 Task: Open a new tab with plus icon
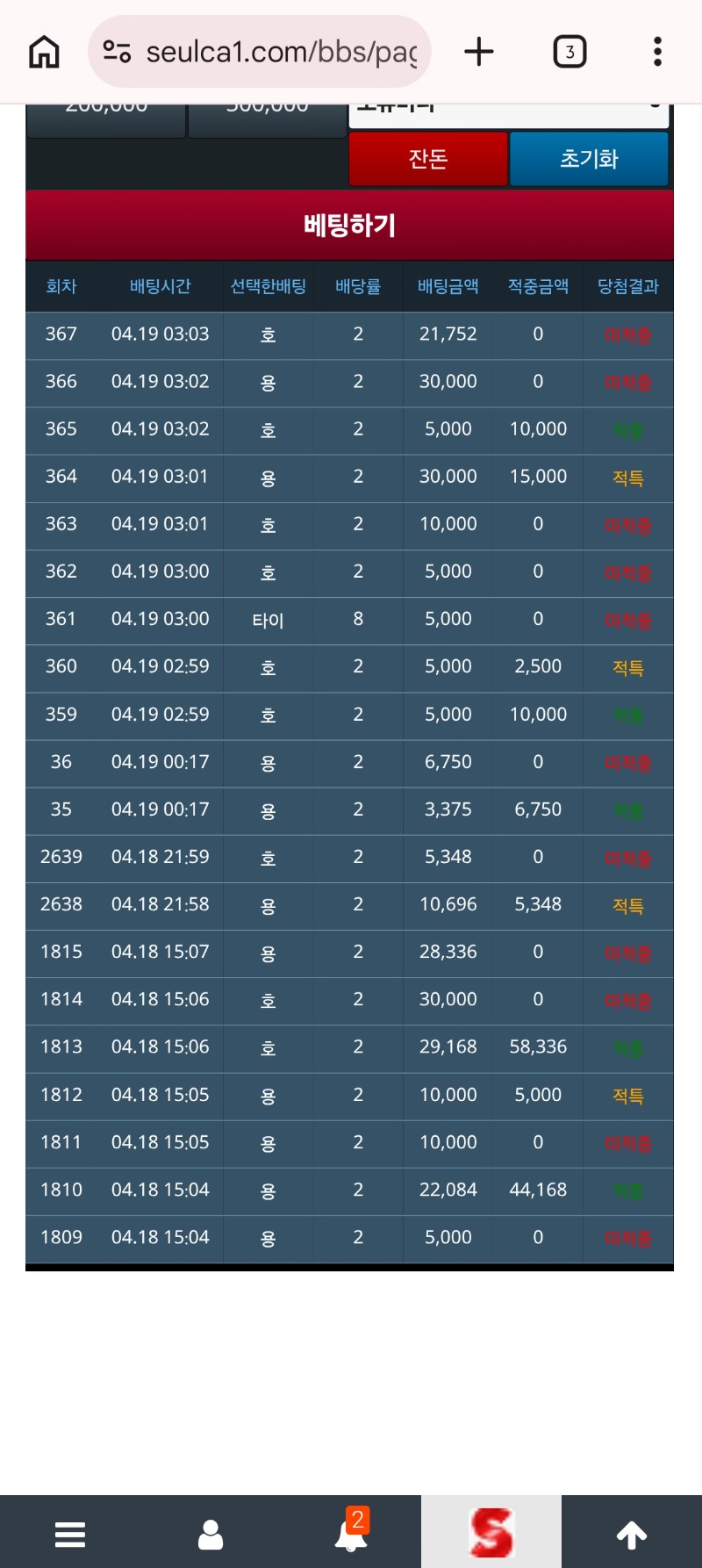coord(479,52)
